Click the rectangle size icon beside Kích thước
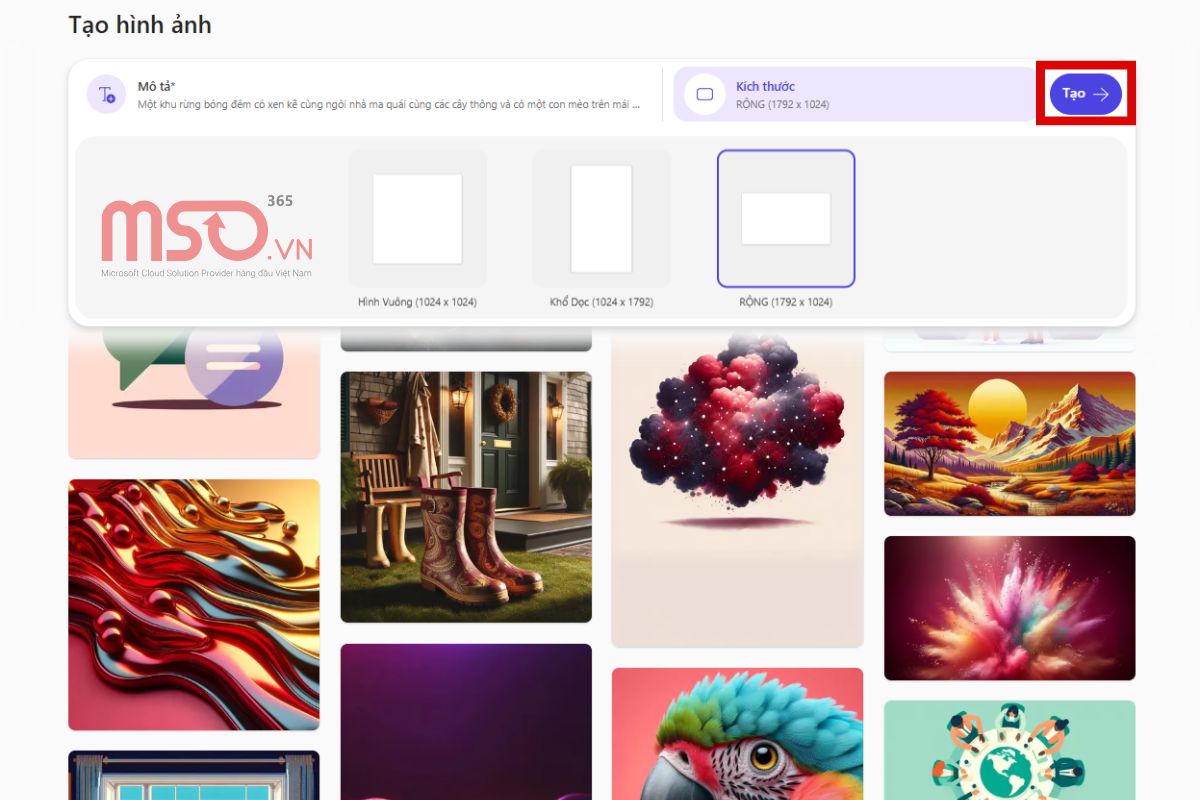The width and height of the screenshot is (1200, 800). click(x=705, y=94)
